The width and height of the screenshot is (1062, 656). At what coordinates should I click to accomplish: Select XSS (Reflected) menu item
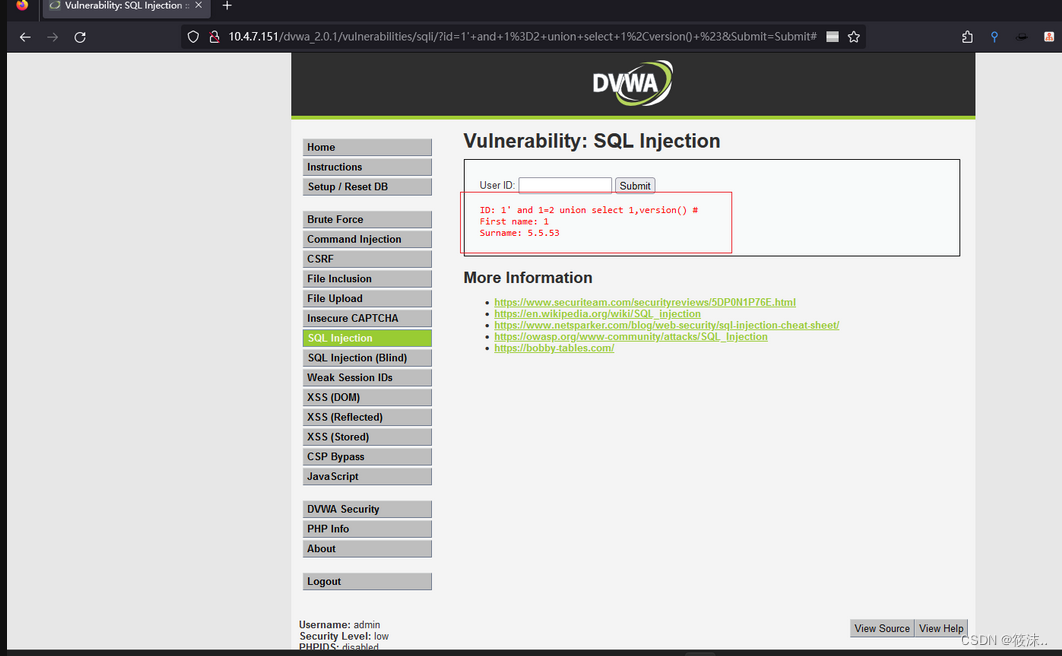367,416
